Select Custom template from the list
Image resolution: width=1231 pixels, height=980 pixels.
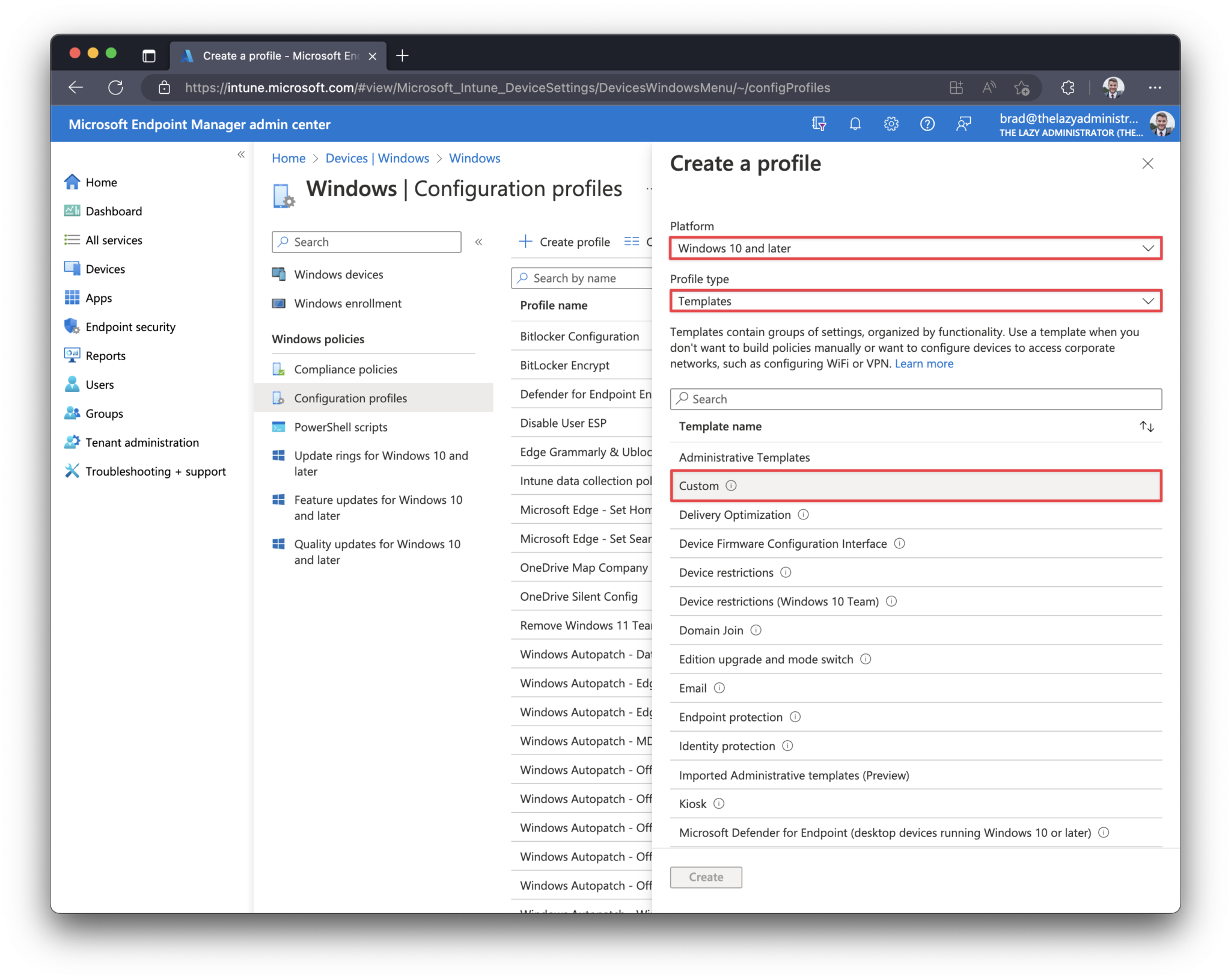coord(915,485)
